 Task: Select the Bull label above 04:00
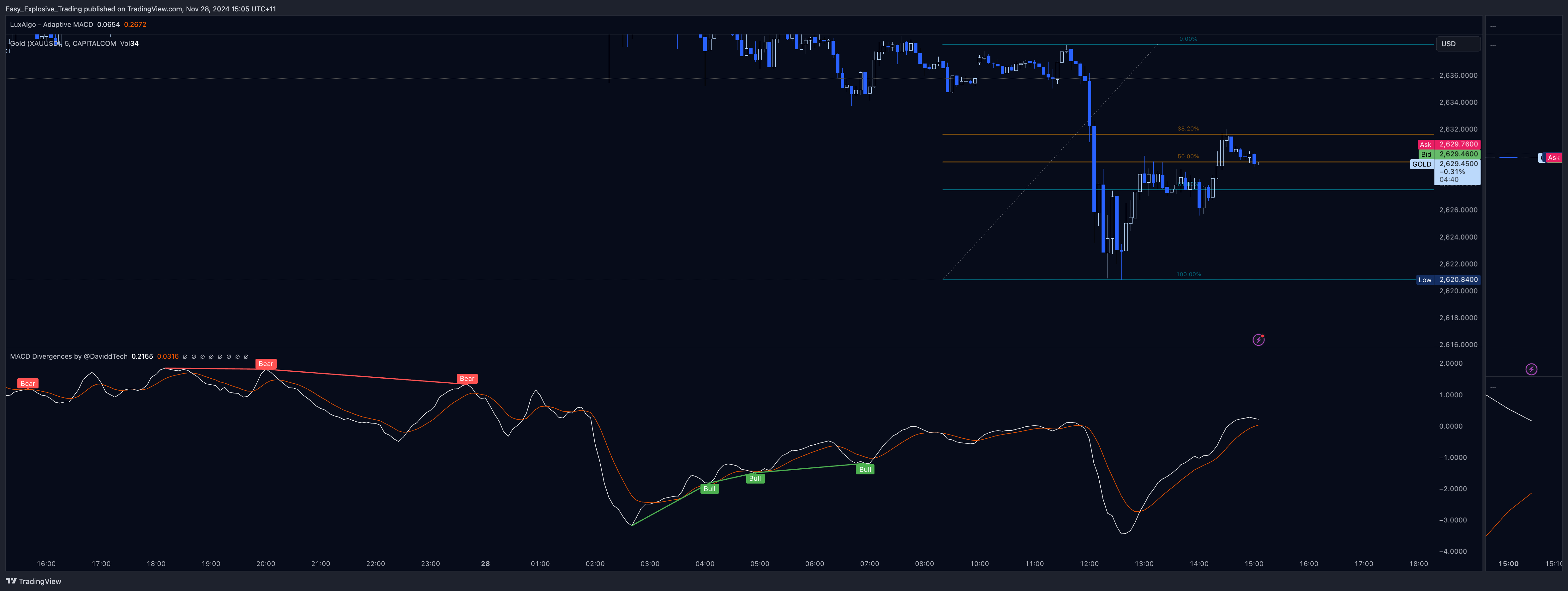click(x=710, y=489)
